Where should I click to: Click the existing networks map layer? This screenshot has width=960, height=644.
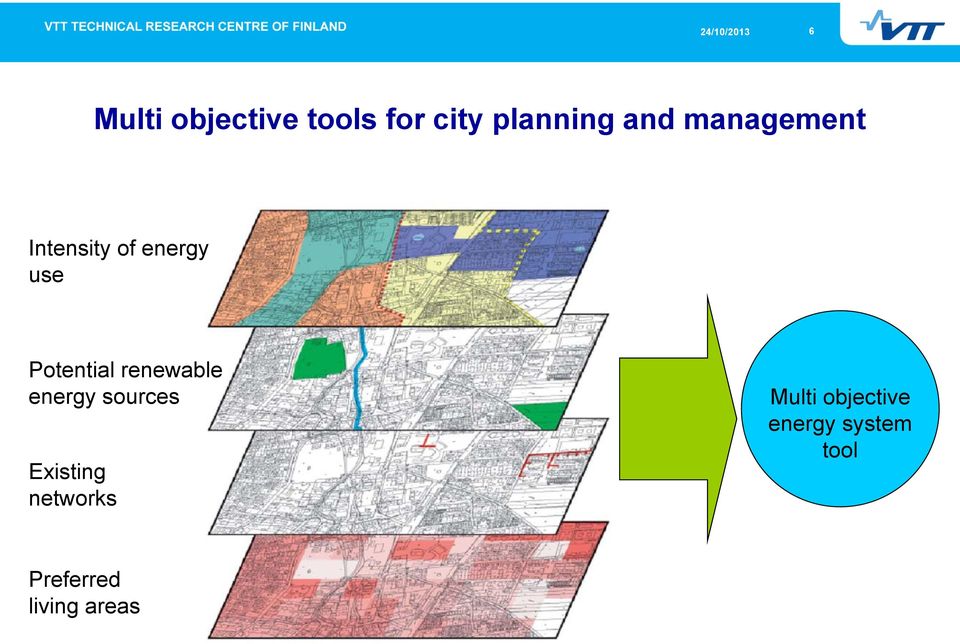click(x=408, y=476)
